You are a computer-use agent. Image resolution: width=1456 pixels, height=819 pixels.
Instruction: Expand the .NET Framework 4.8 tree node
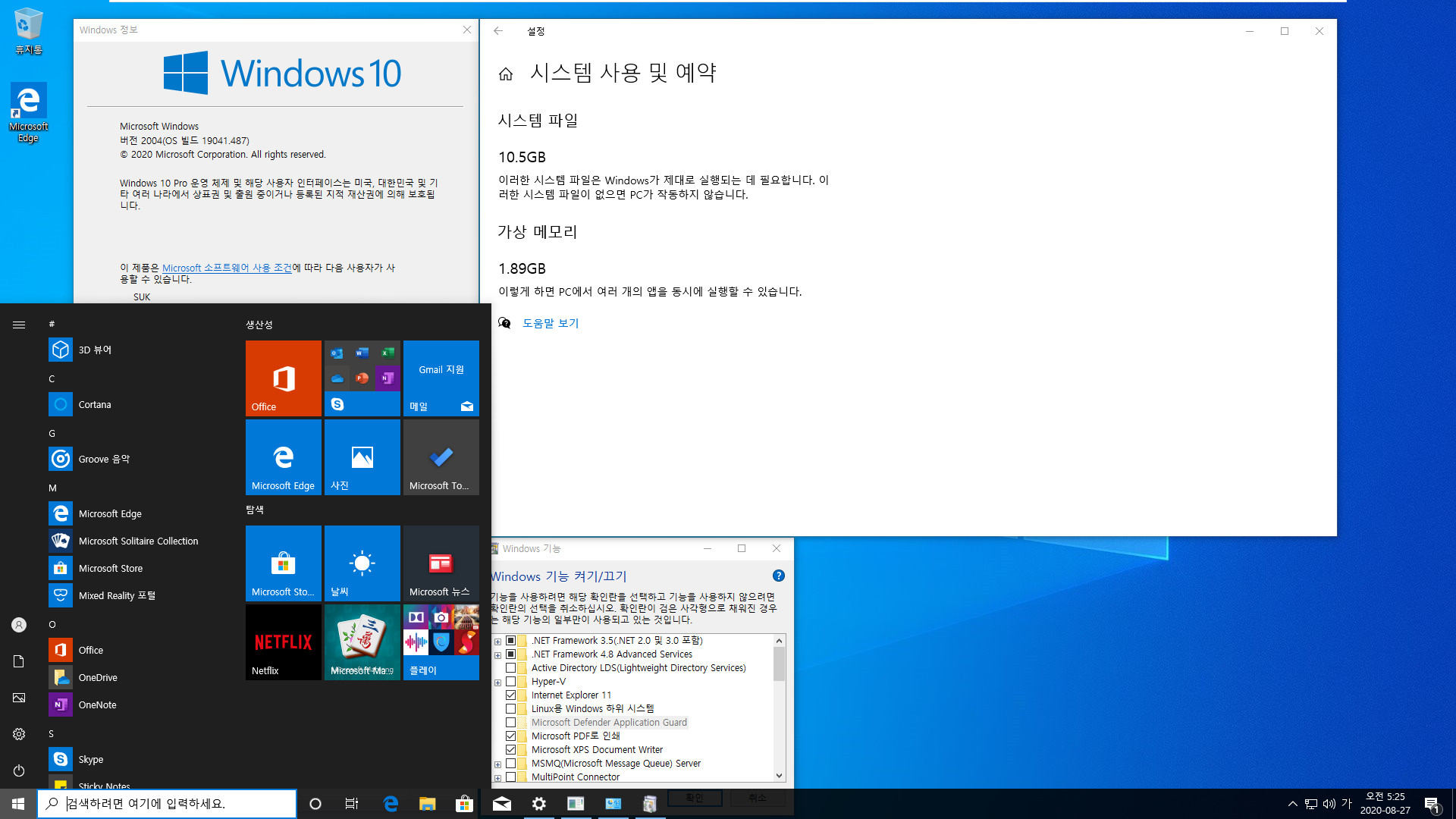497,655
